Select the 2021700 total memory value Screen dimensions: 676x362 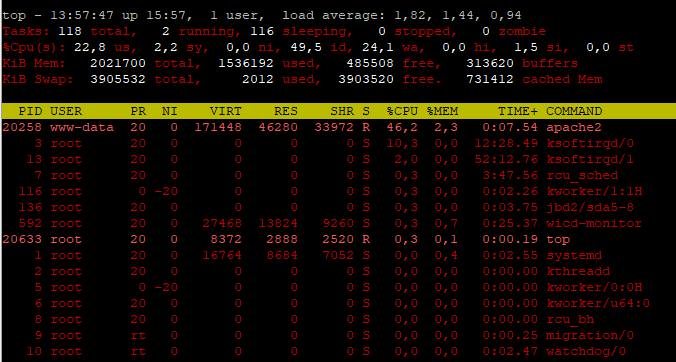118,63
